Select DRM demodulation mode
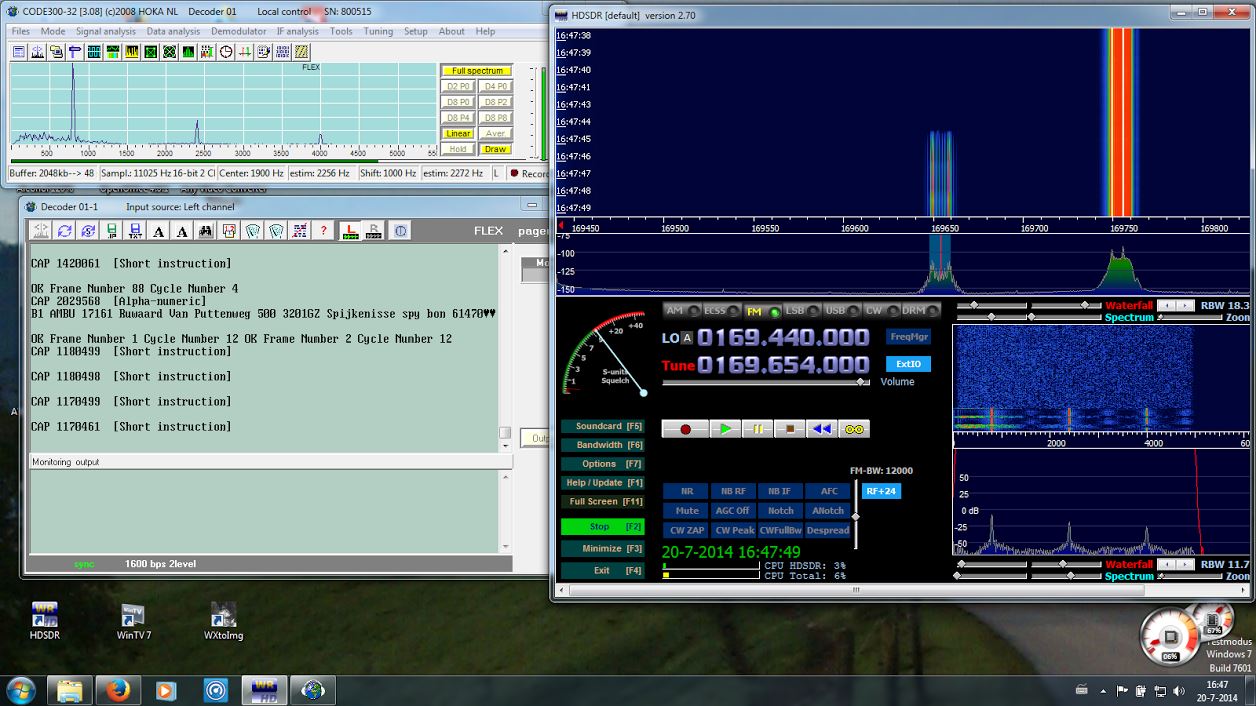The height and width of the screenshot is (706, 1256). (920, 311)
